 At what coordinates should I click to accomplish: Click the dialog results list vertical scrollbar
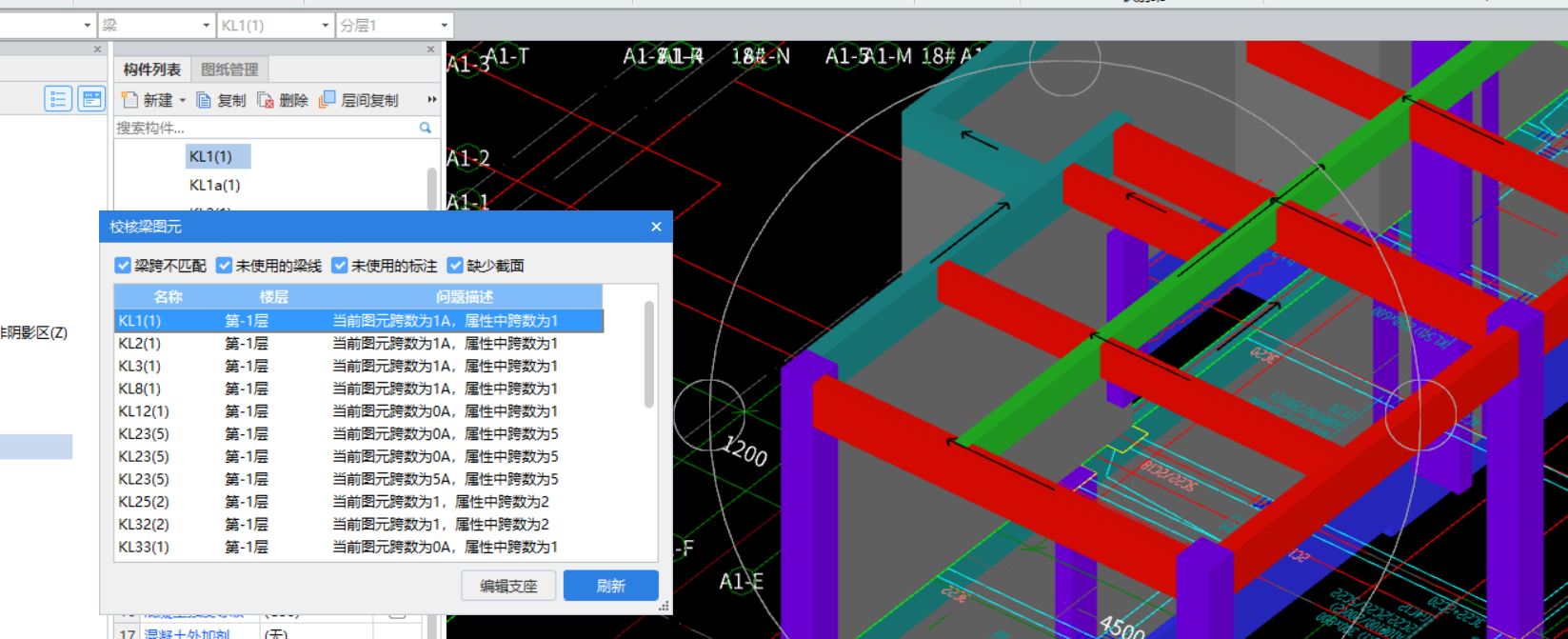pos(649,354)
